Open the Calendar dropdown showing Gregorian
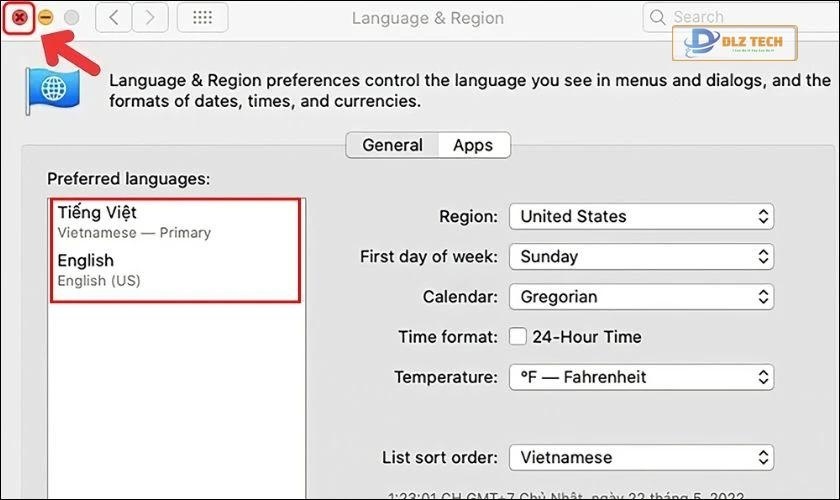 coord(641,297)
